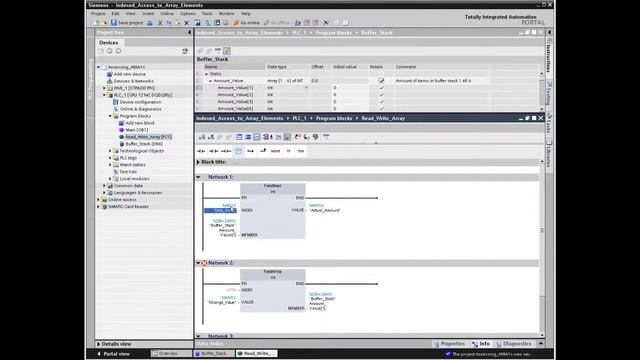Open the Insert menu

point(148,13)
